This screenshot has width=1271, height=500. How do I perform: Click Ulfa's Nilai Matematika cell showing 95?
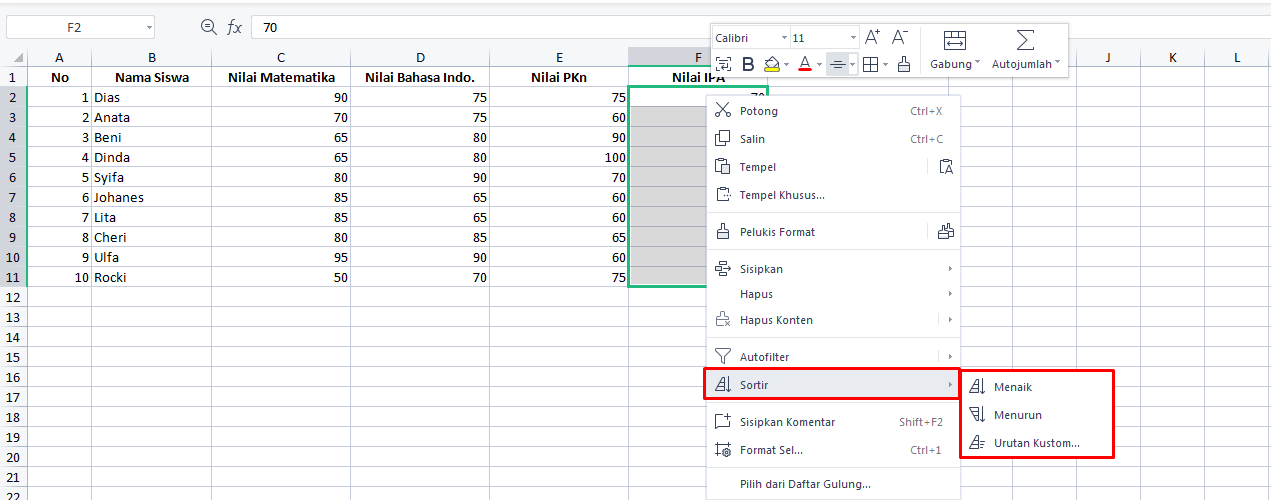[x=281, y=257]
